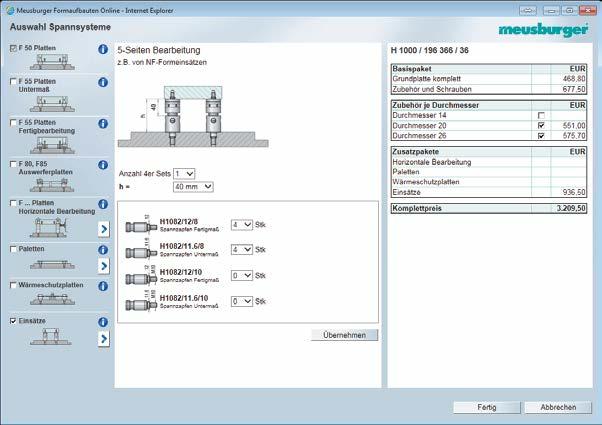602x425 pixels.
Task: Click arrow button under Horizontale Bearbeitung
Action: pyautogui.click(x=104, y=229)
